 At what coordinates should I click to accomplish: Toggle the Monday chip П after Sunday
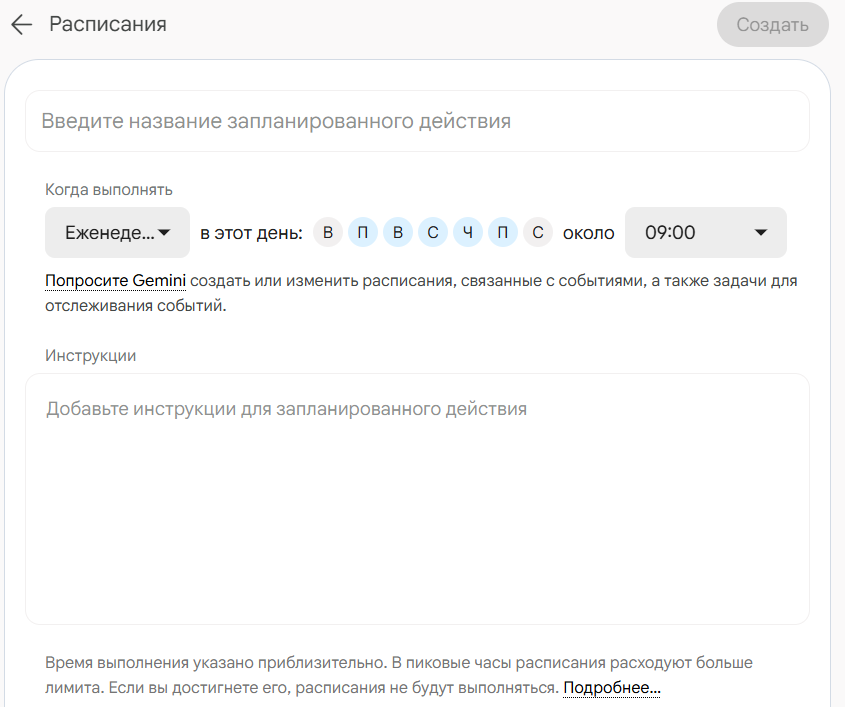(x=363, y=233)
